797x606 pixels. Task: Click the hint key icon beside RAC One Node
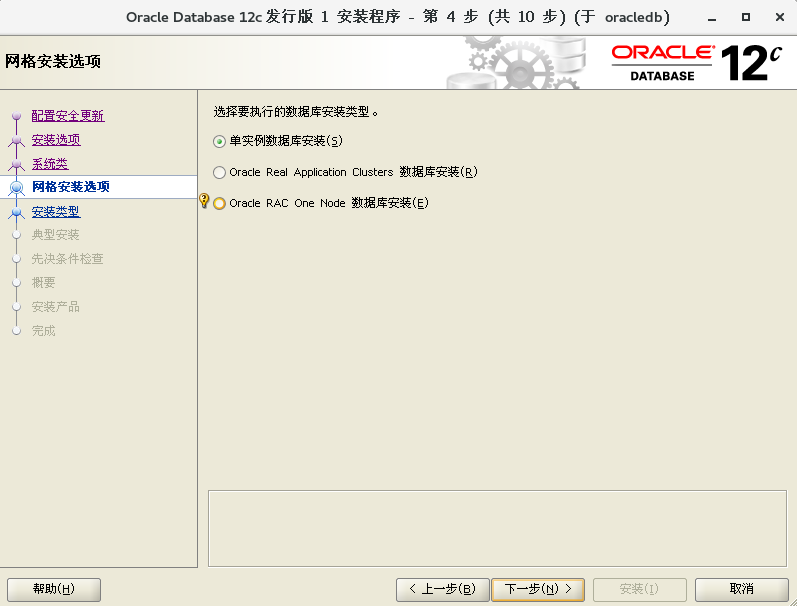tap(204, 200)
